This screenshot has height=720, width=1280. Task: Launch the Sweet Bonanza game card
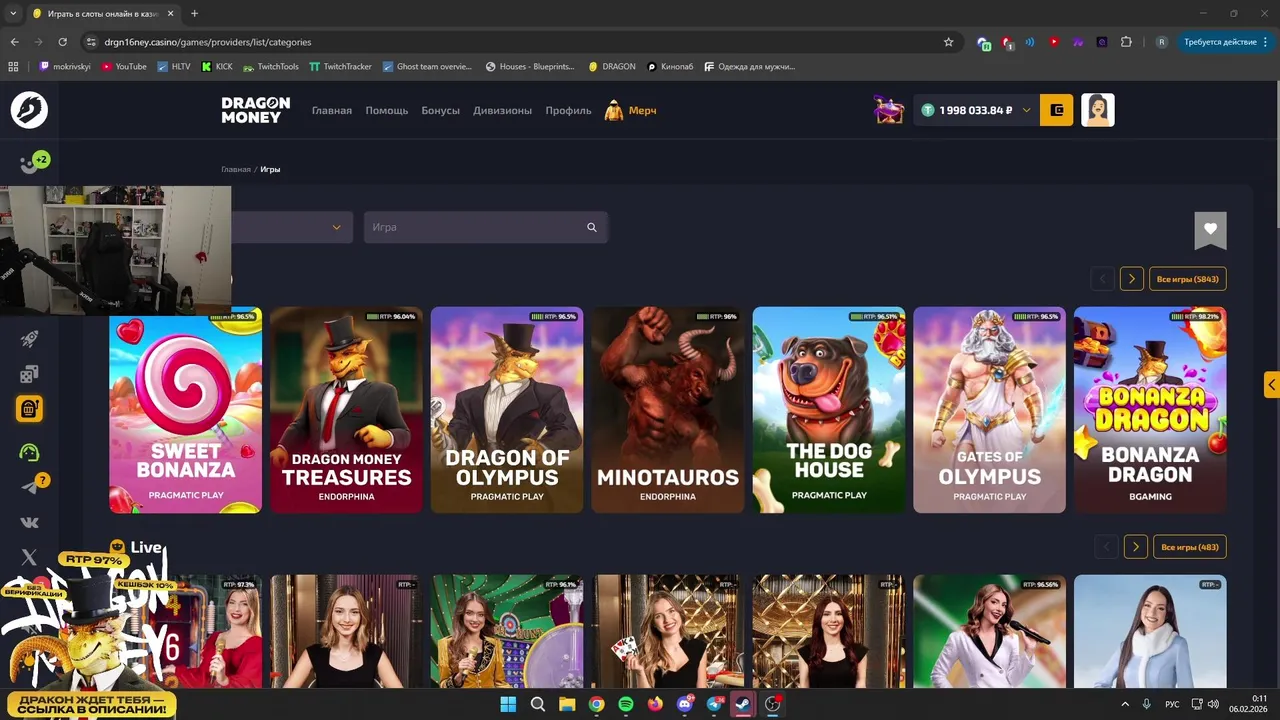(x=186, y=410)
